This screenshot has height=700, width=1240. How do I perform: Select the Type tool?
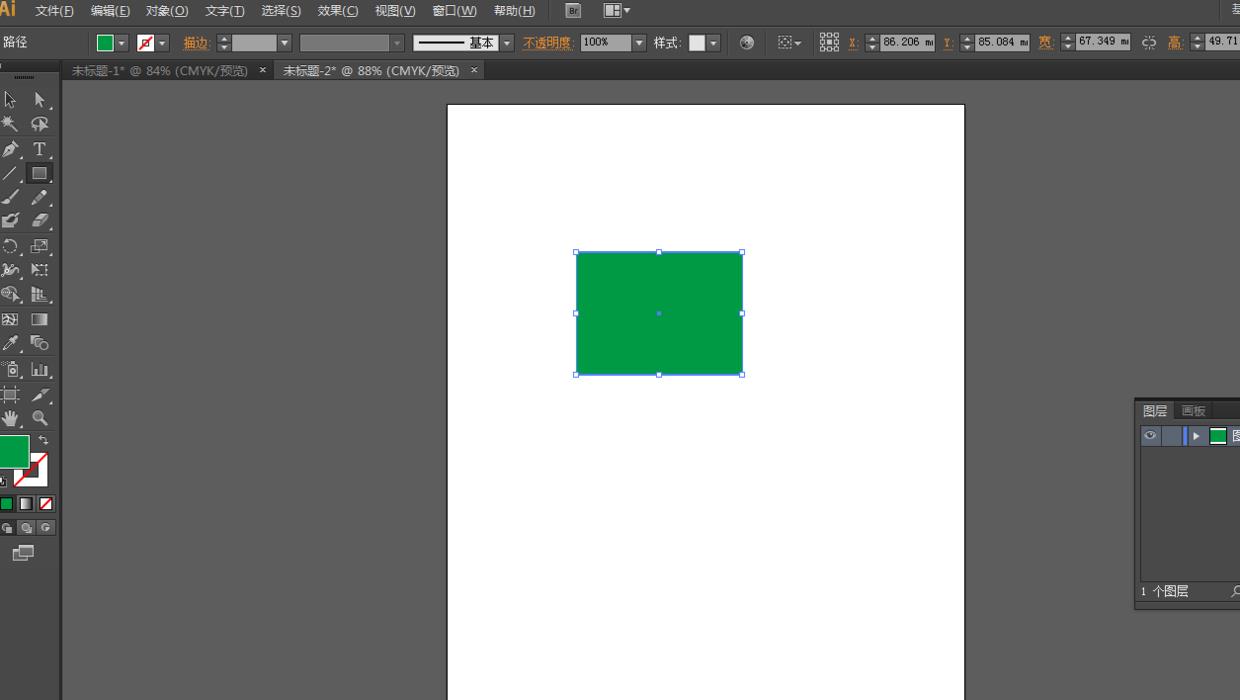click(39, 149)
